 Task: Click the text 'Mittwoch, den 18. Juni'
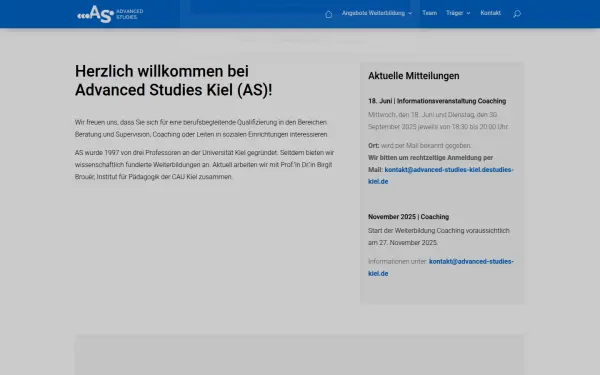400,114
